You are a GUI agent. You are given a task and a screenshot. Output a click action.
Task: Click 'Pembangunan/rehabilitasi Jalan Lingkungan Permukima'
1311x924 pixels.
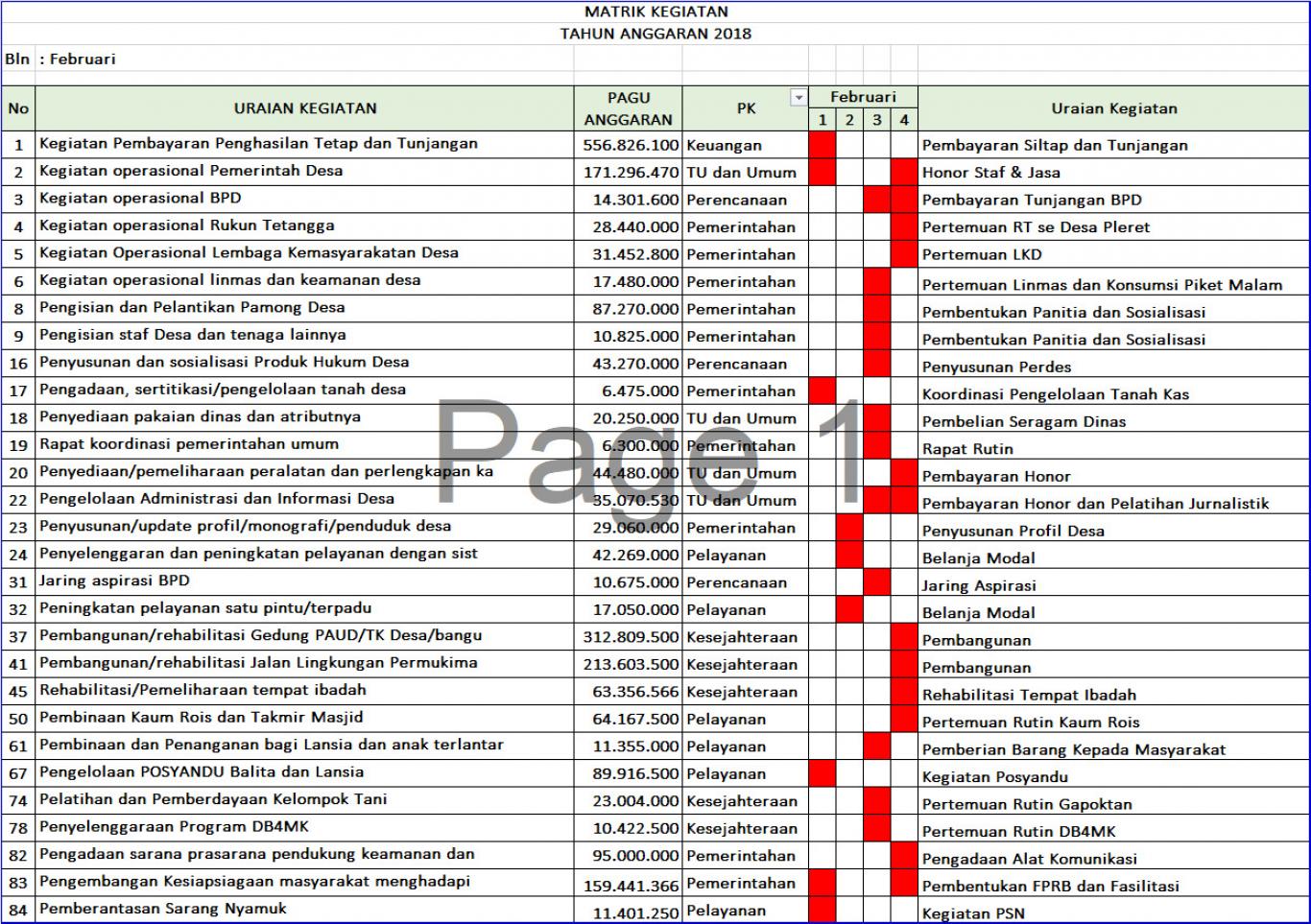pyautogui.click(x=305, y=664)
